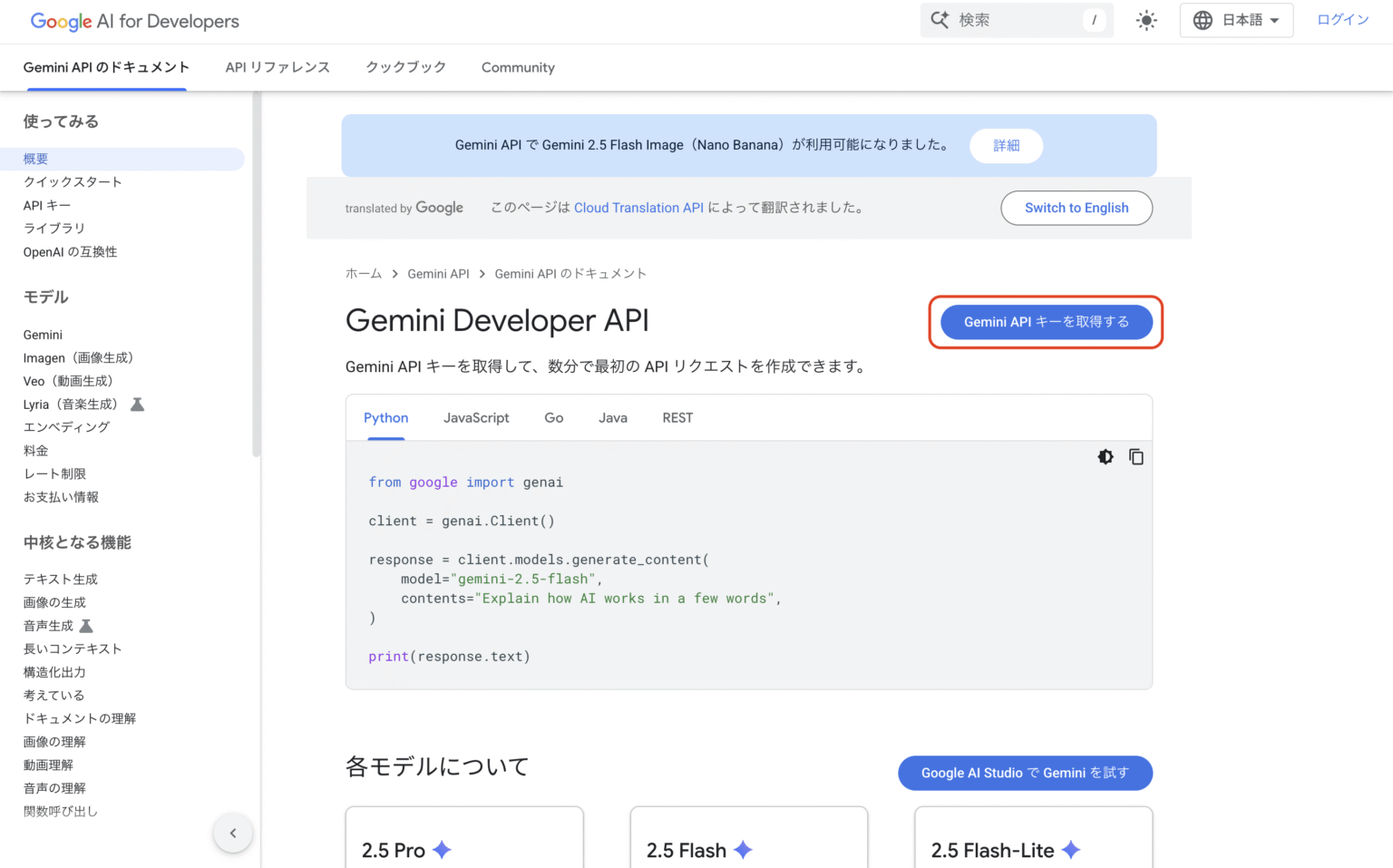The image size is (1393, 868).
Task: Collapse the left navigation sidebar
Action: click(x=233, y=833)
